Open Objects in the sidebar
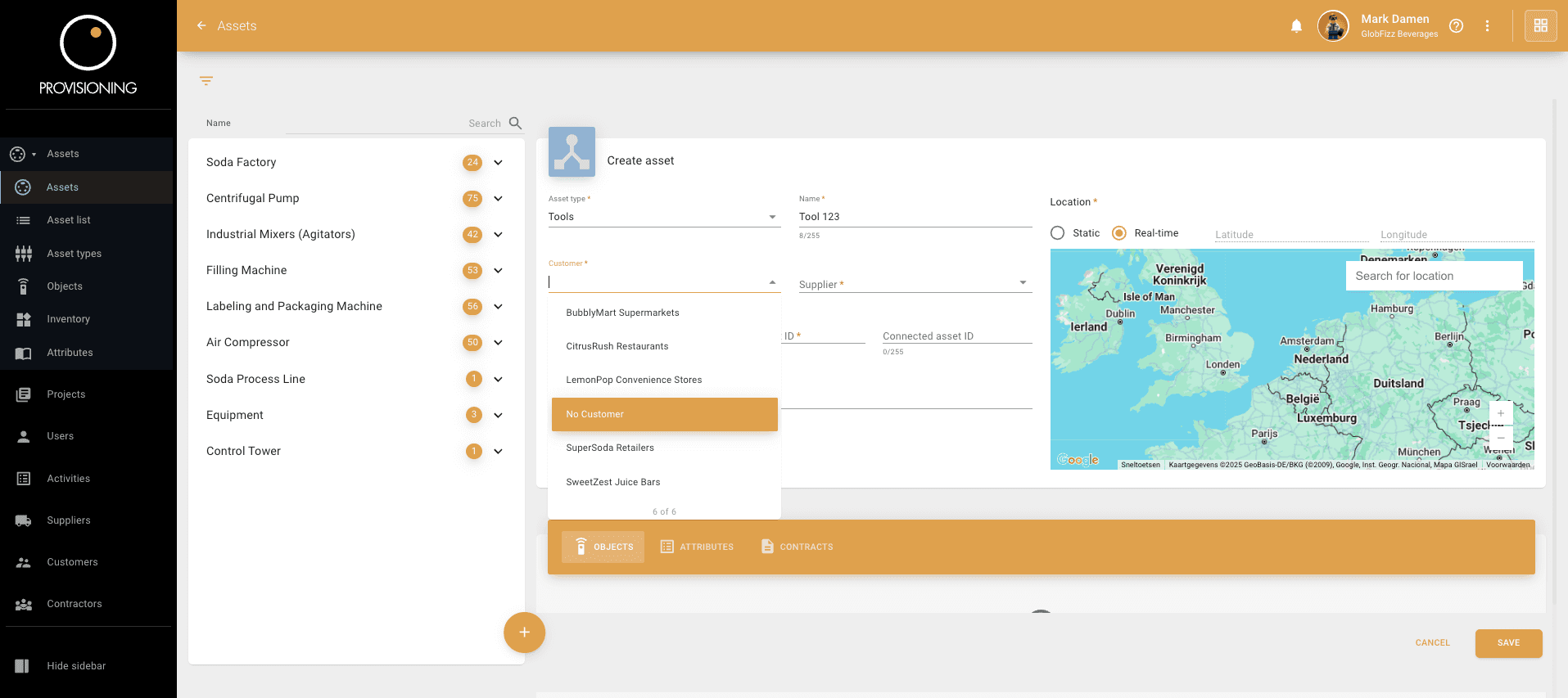1568x698 pixels. 87,286
